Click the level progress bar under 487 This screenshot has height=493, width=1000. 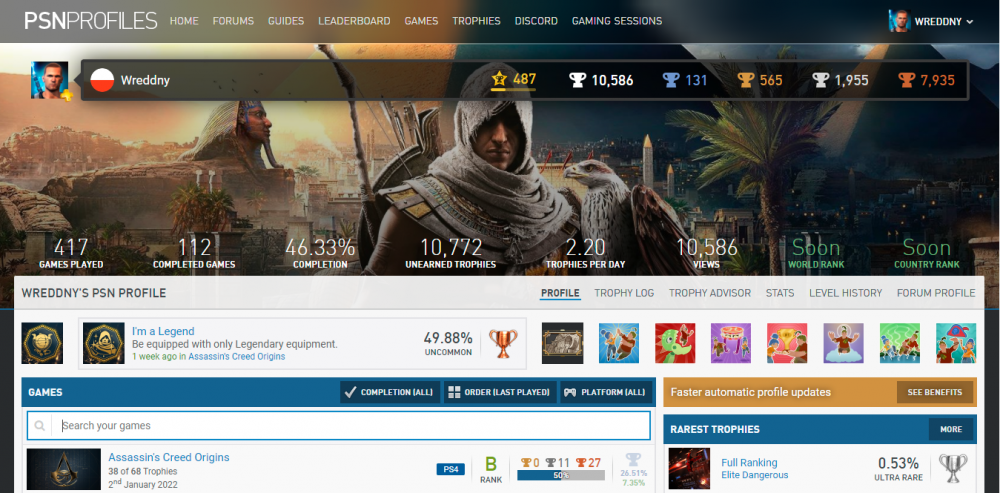click(513, 90)
